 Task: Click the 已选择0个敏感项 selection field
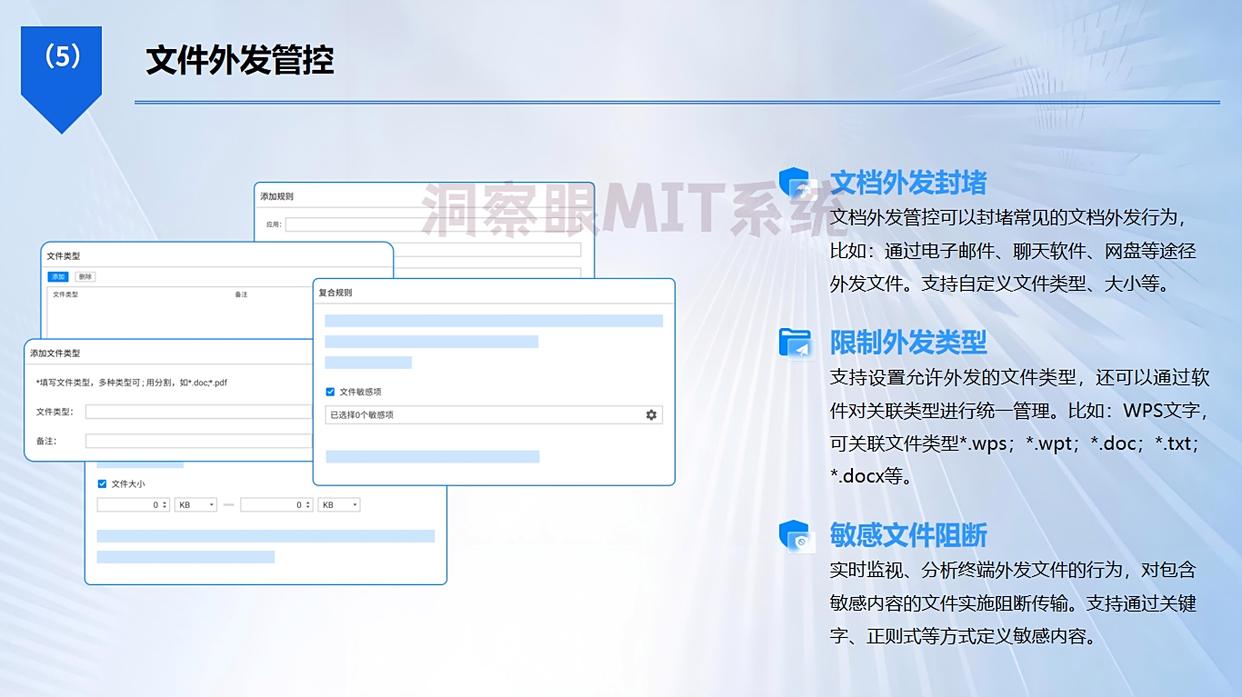coord(494,414)
